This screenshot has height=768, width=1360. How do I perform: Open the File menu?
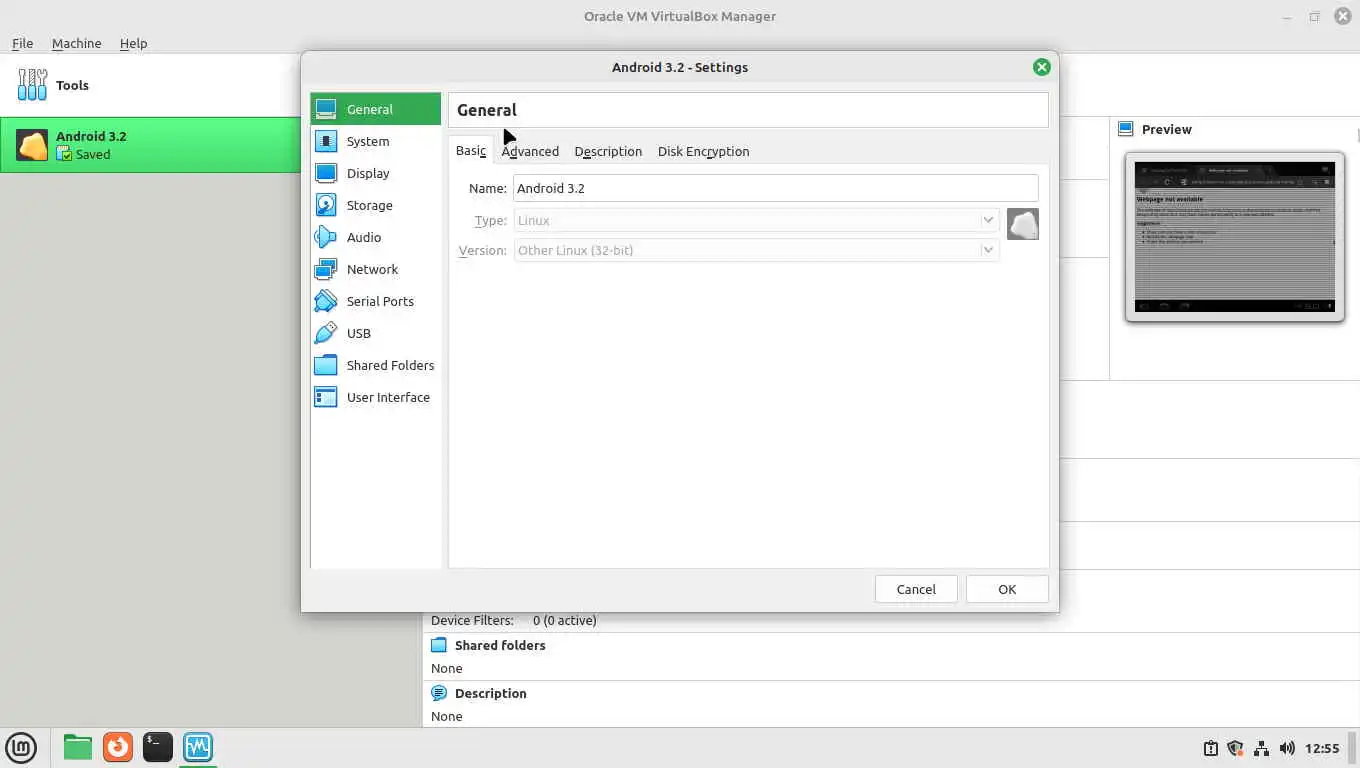[x=22, y=43]
